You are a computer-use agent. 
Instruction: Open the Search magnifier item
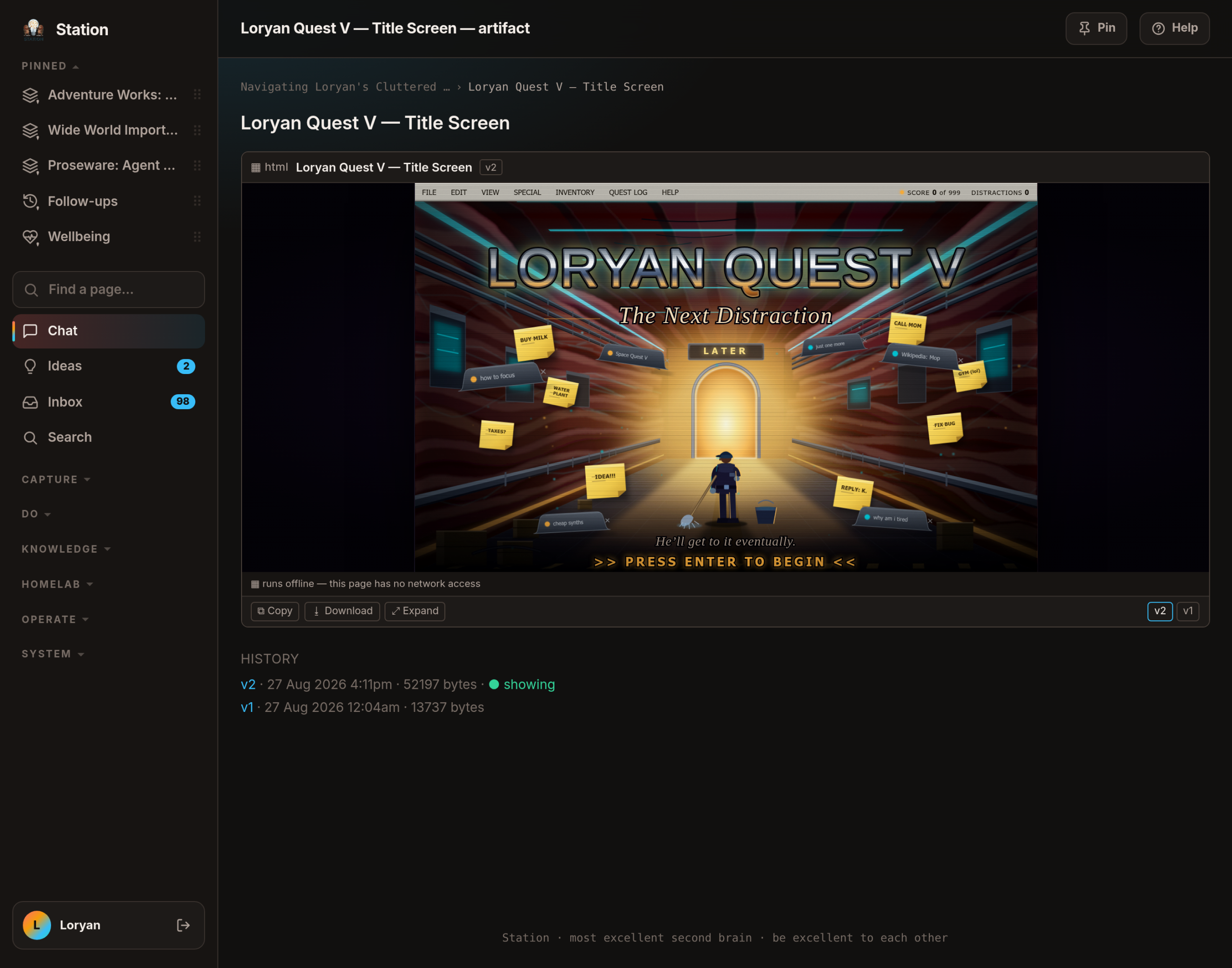[108, 437]
